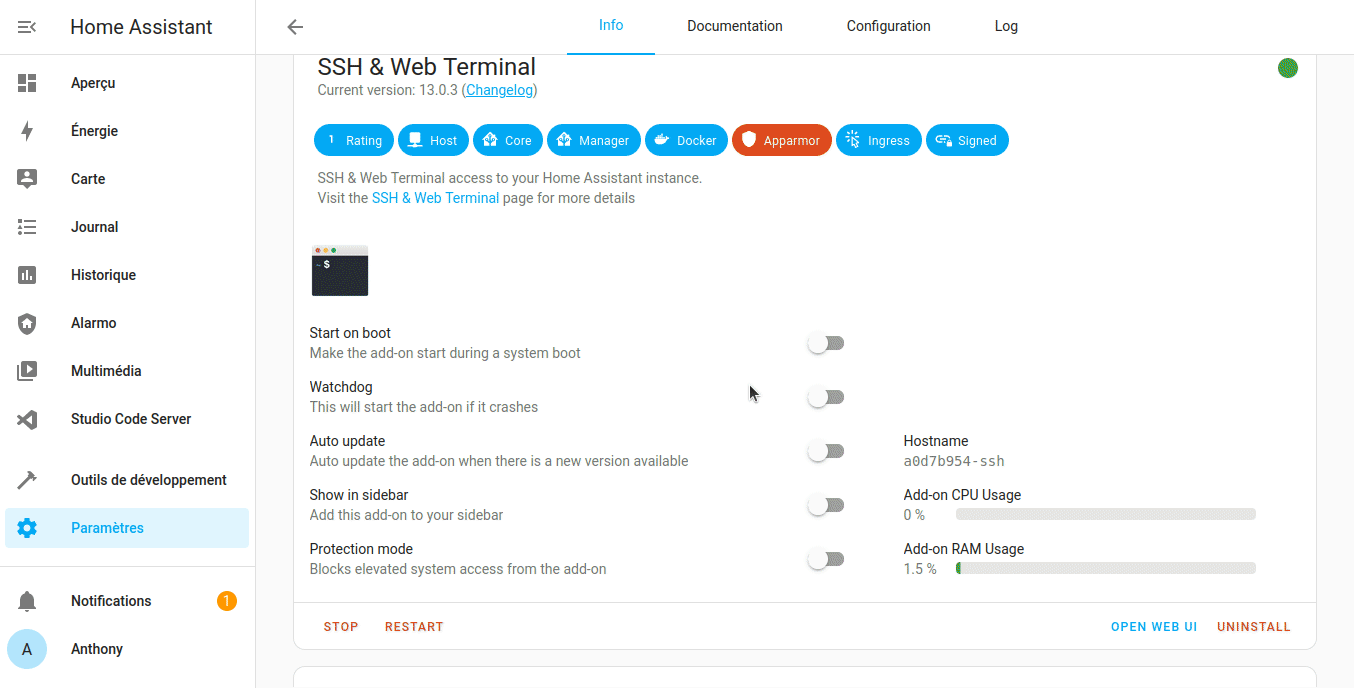
Task: Click the Rating 1 chip
Action: pos(354,140)
